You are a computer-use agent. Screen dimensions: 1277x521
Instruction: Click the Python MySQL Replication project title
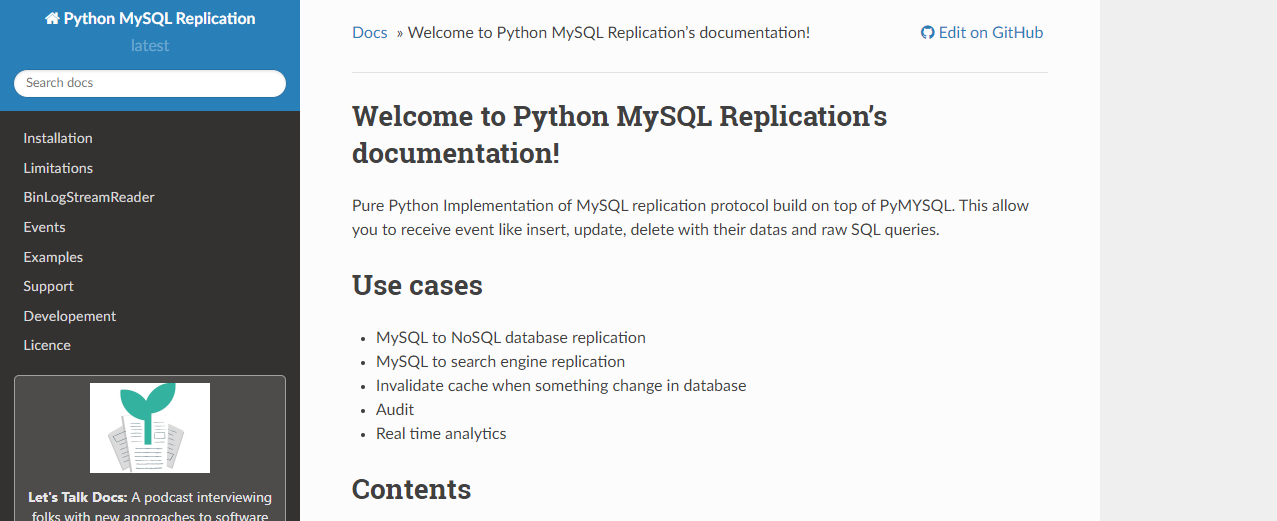[x=150, y=19]
